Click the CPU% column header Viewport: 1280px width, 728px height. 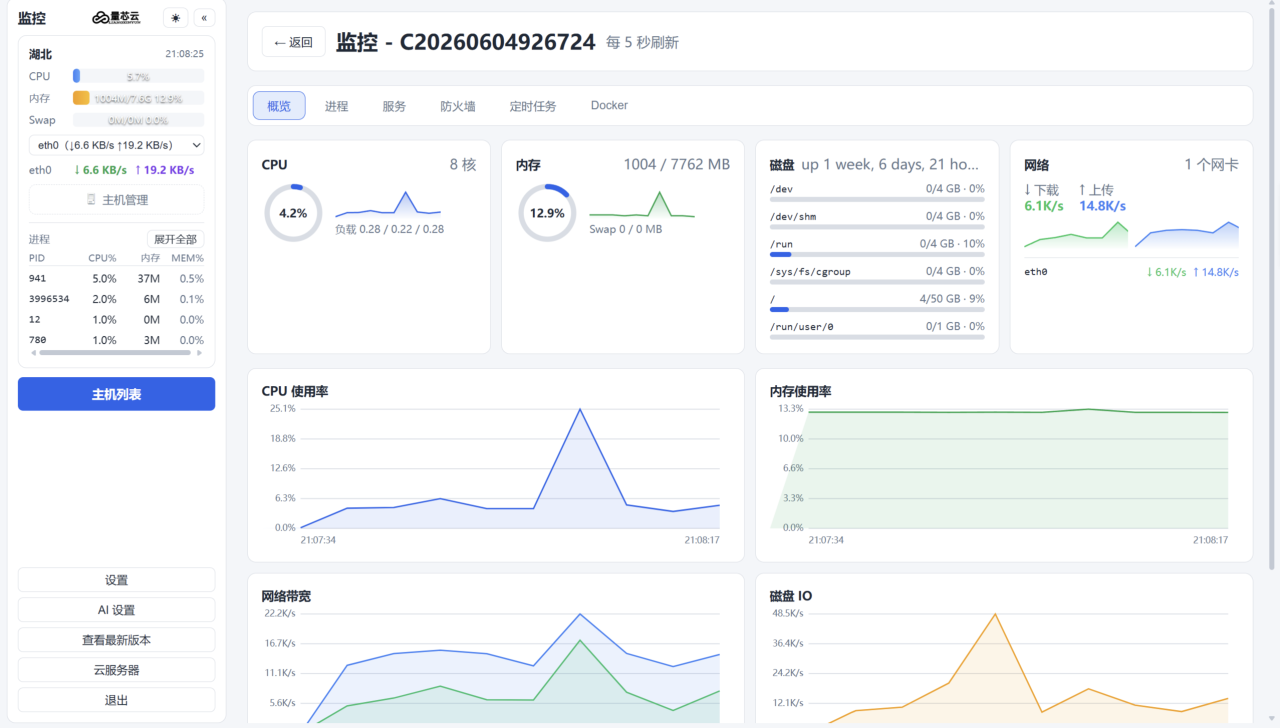[102, 258]
